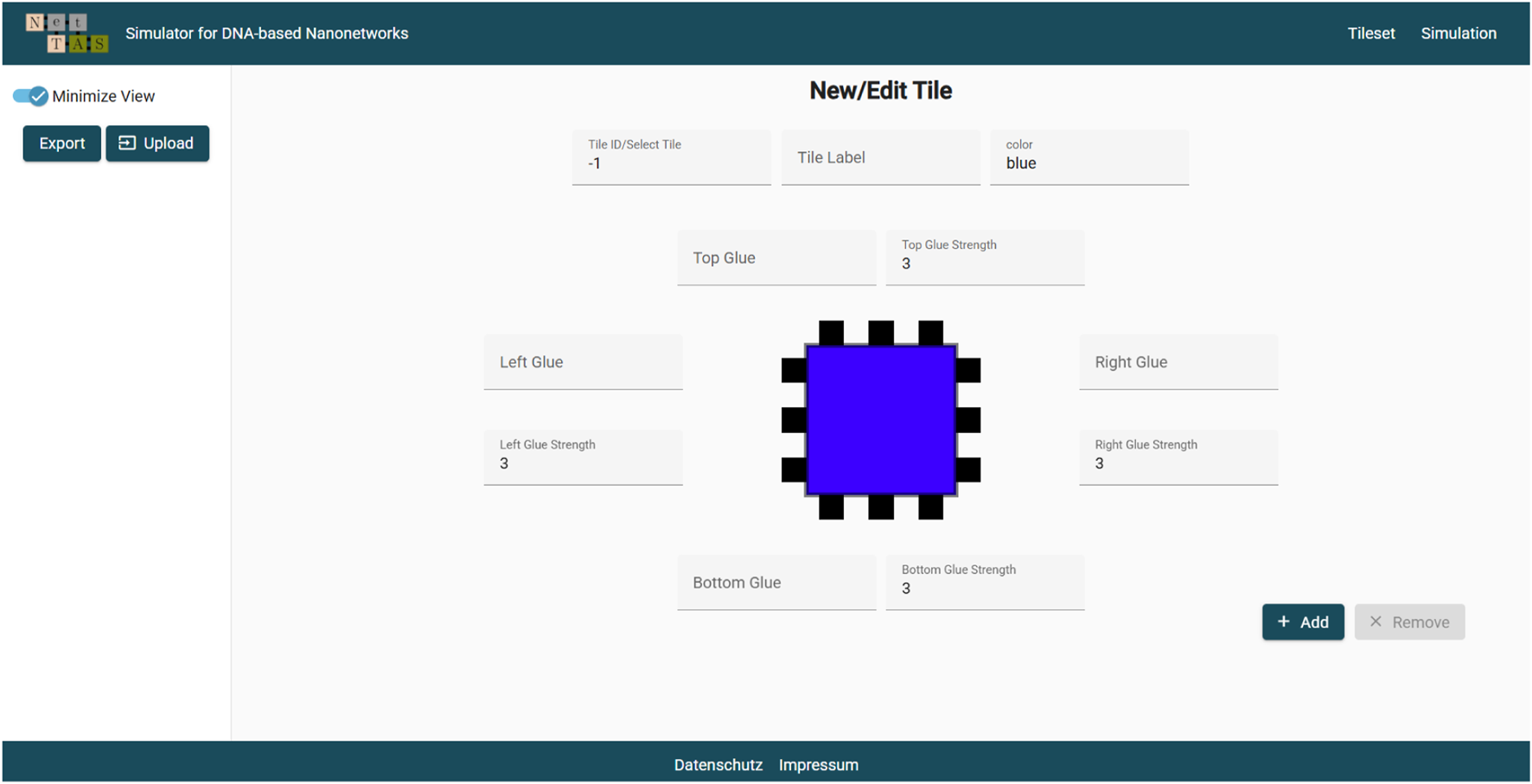Click the Tile Label input field
Image resolution: width=1532 pixels, height=784 pixels.
pos(880,157)
